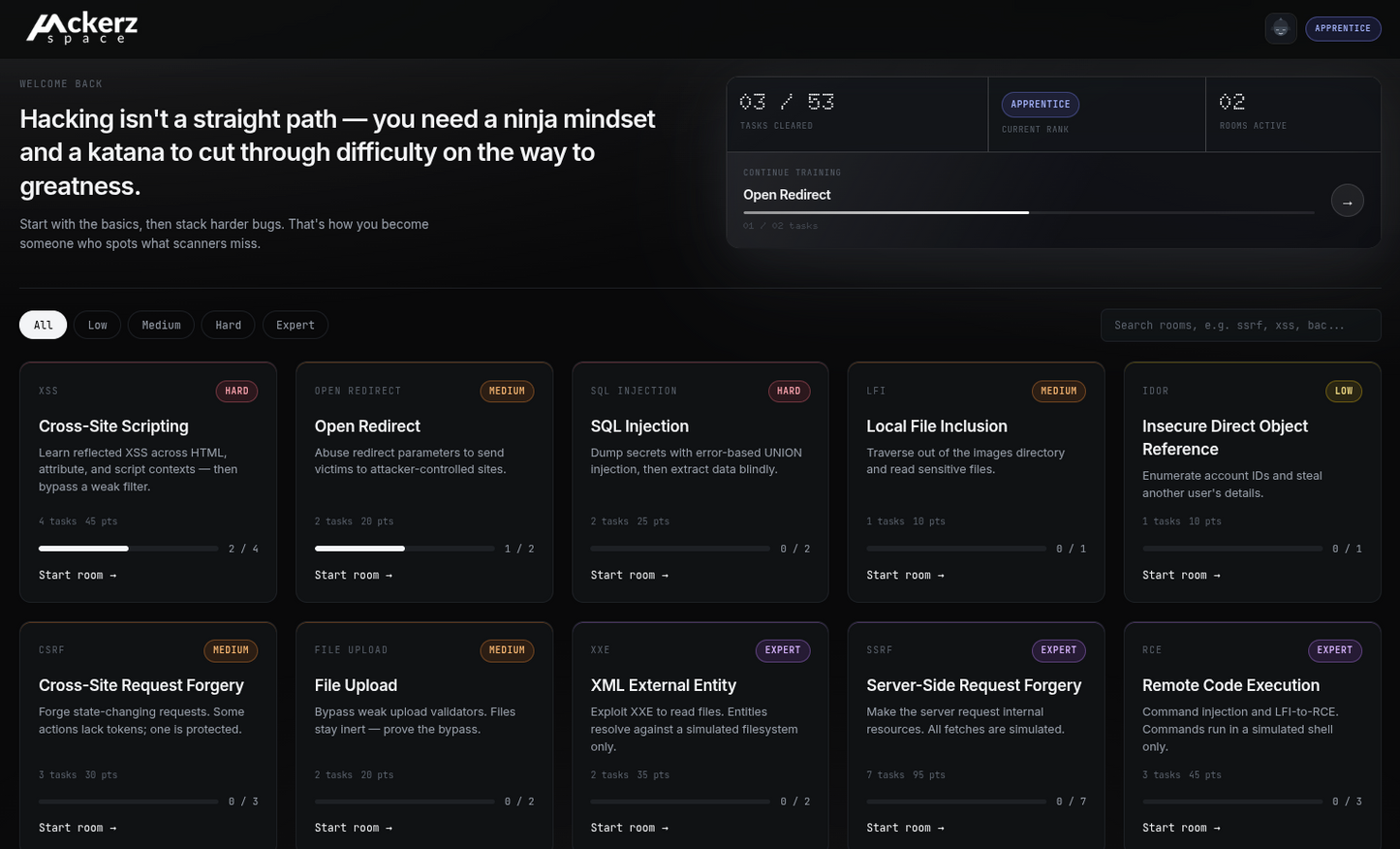Filter rooms by Hard difficulty

click(x=229, y=325)
